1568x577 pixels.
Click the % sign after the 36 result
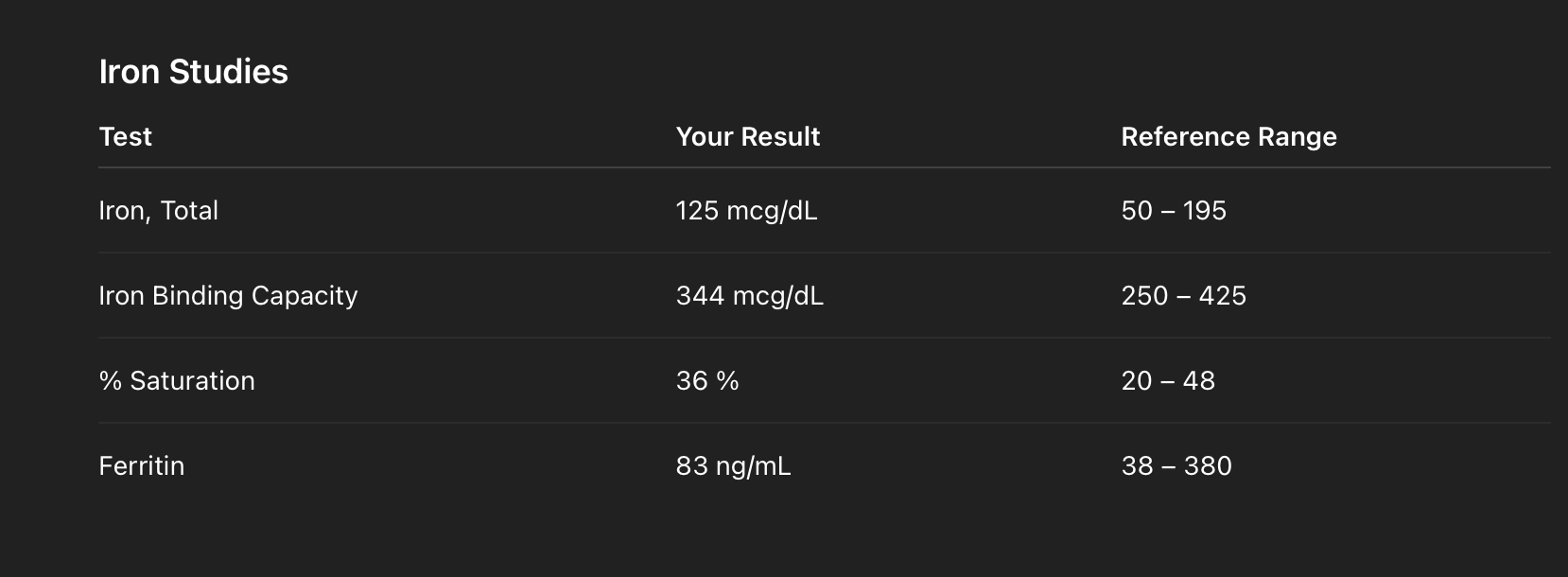(x=727, y=381)
